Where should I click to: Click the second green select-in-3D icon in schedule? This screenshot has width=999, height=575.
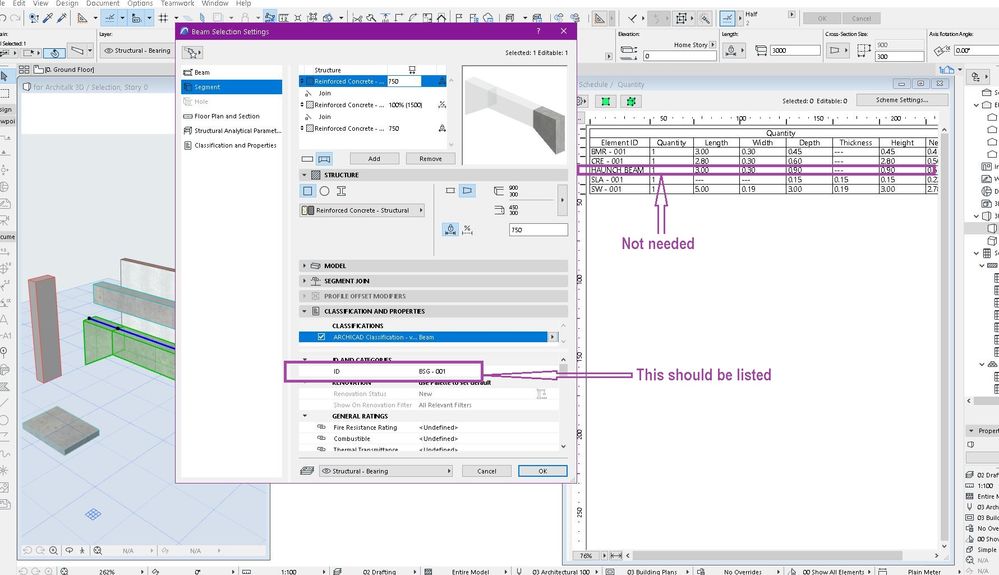coord(631,101)
